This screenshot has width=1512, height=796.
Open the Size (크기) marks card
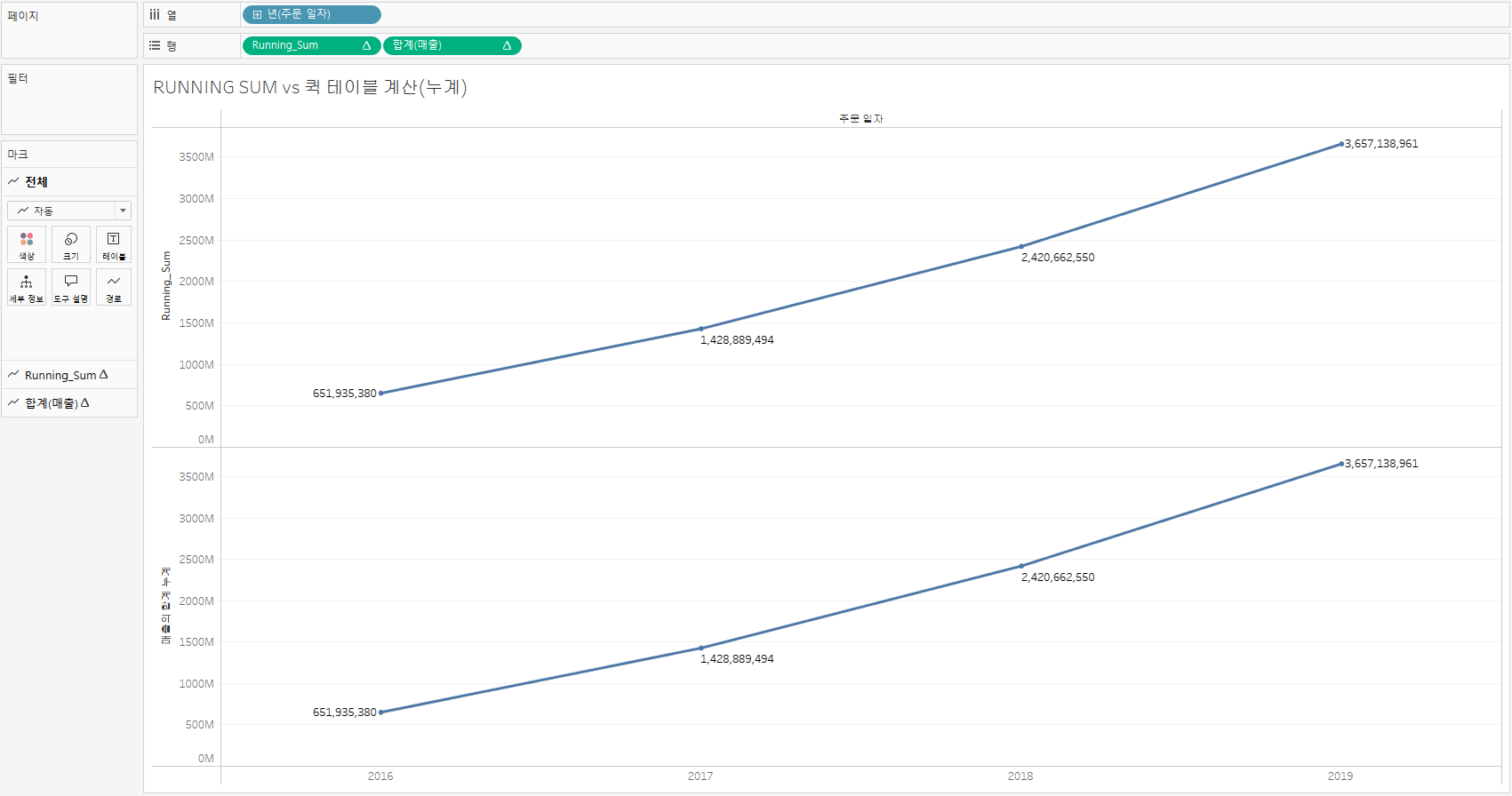pyautogui.click(x=71, y=244)
